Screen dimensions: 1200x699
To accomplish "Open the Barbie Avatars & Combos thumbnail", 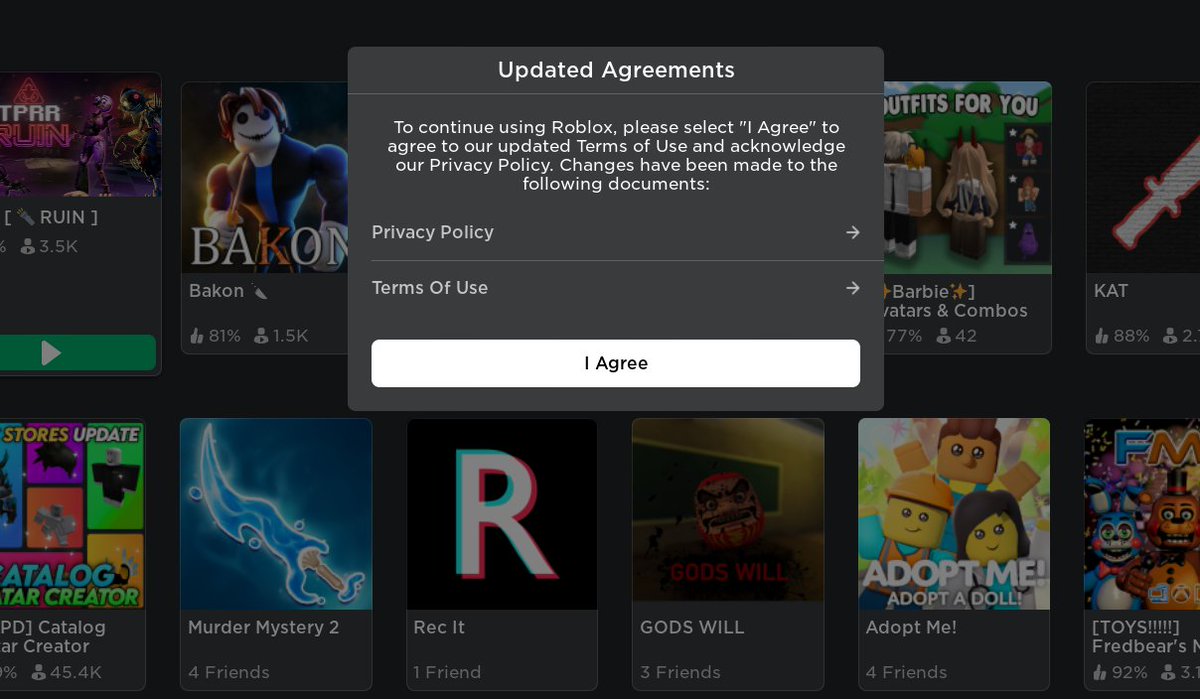I will click(x=968, y=178).
